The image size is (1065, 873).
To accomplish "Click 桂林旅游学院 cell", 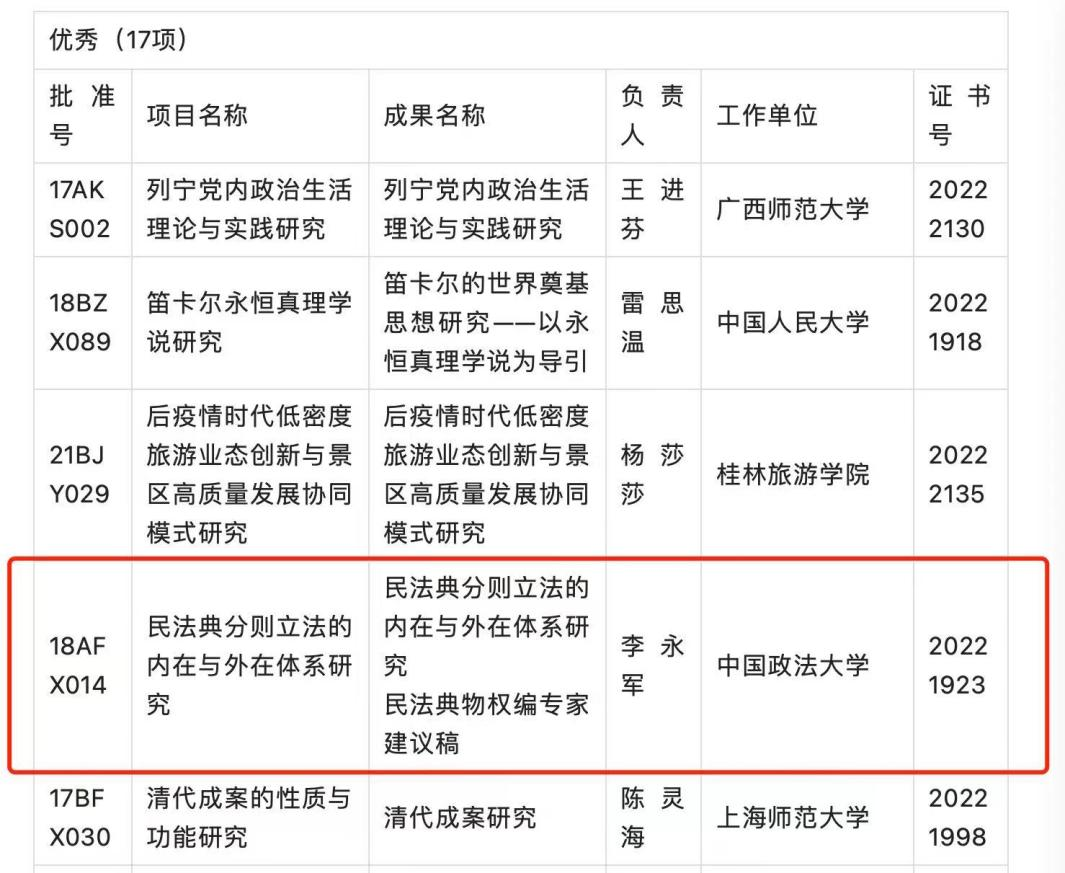I will 793,474.
